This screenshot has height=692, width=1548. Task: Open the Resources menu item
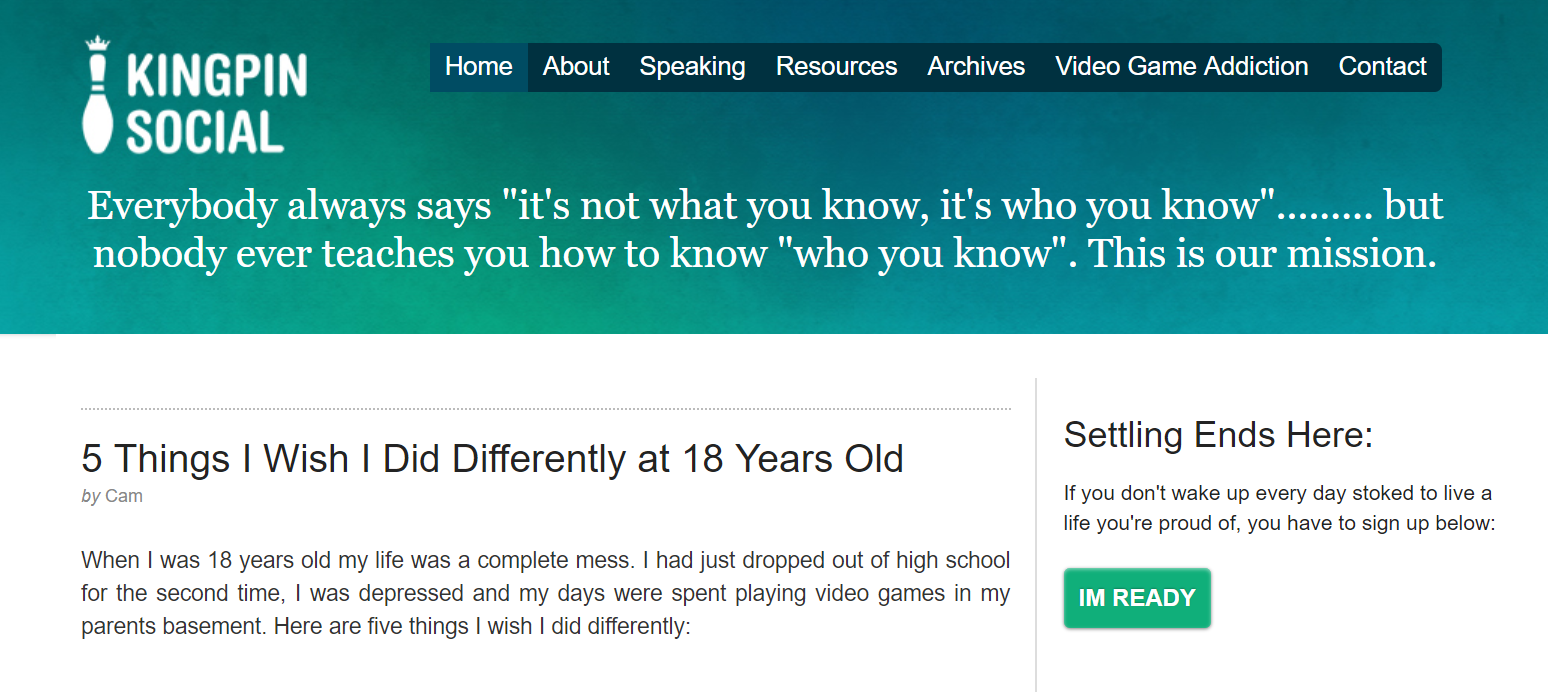836,67
